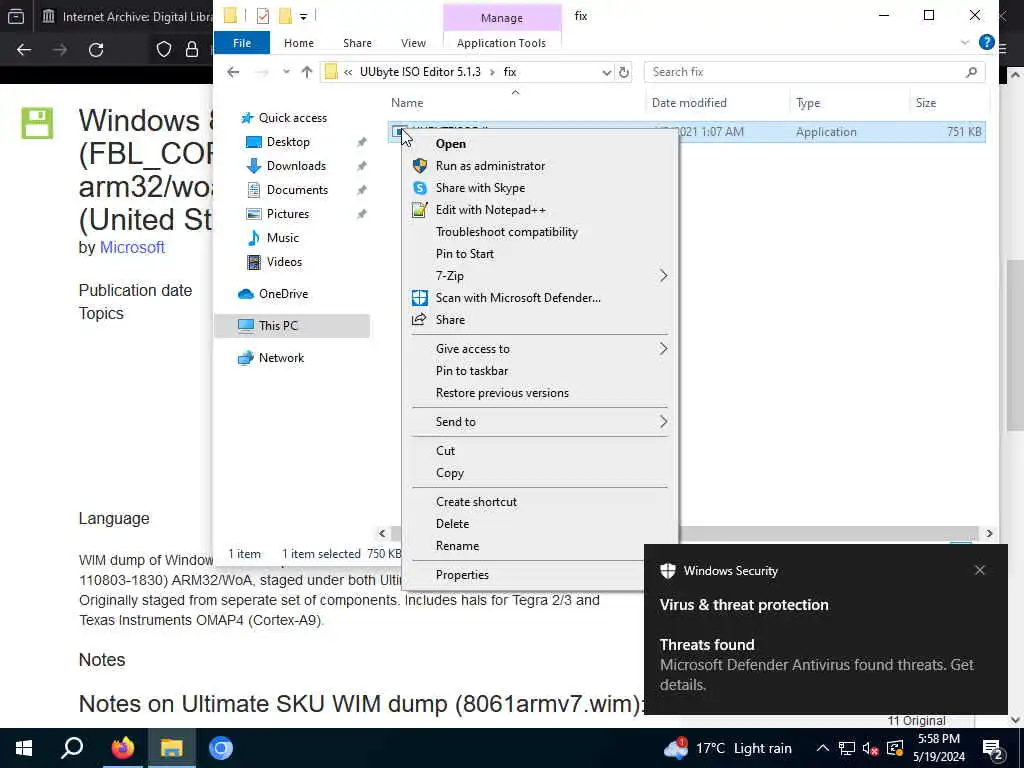Open Music in navigation pane
Image resolution: width=1024 pixels, height=768 pixels.
click(283, 238)
